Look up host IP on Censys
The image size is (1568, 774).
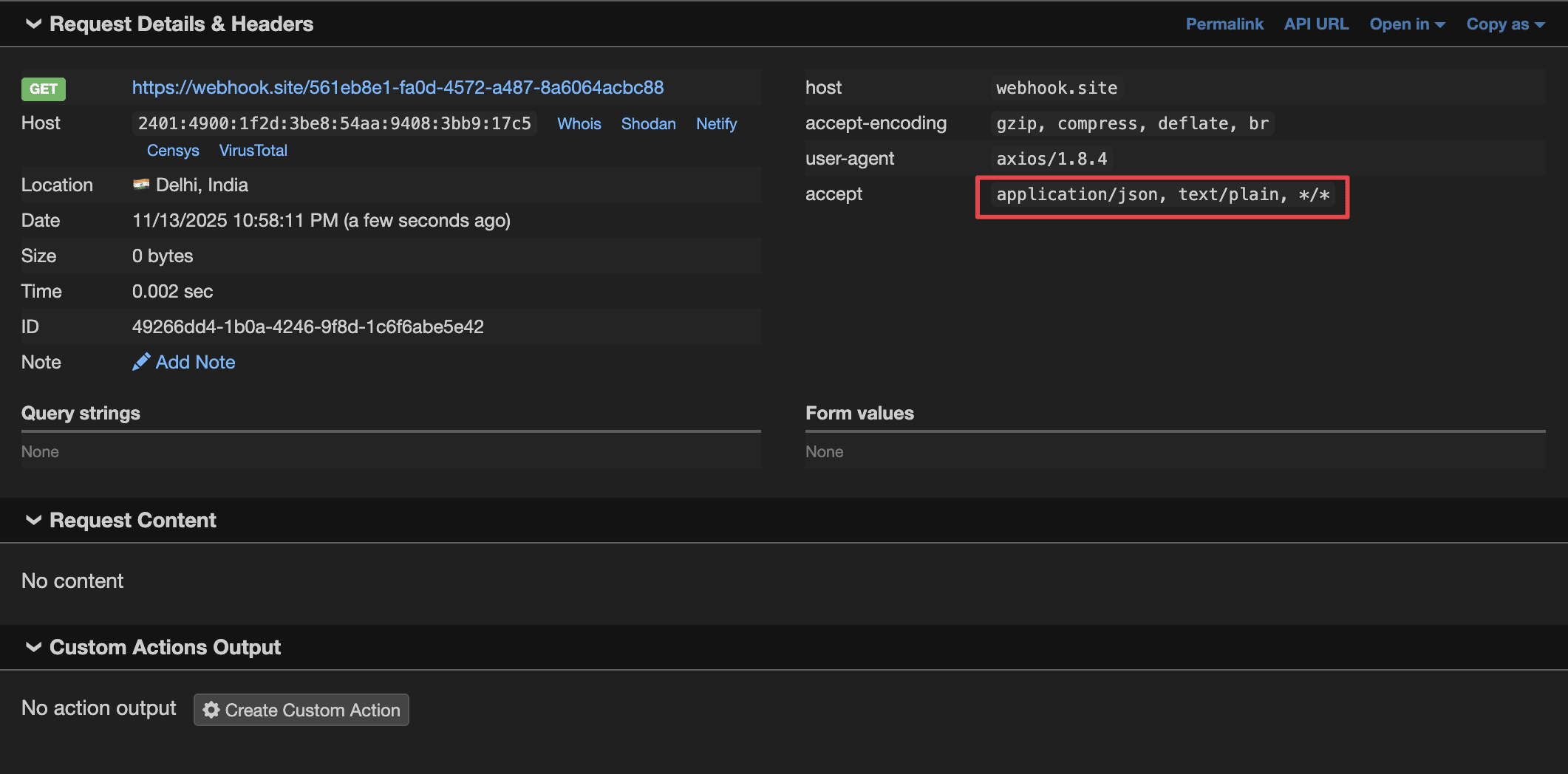(x=173, y=151)
